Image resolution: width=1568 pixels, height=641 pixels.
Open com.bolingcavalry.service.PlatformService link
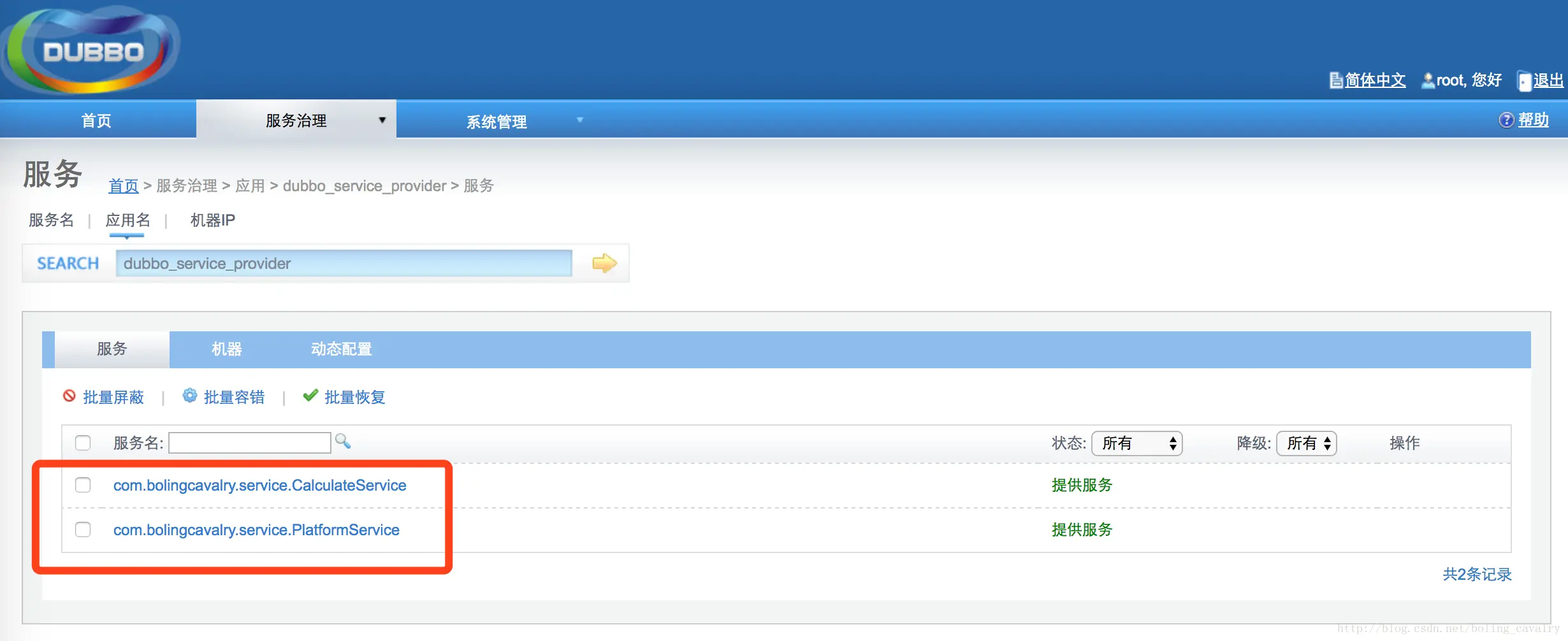(x=256, y=530)
